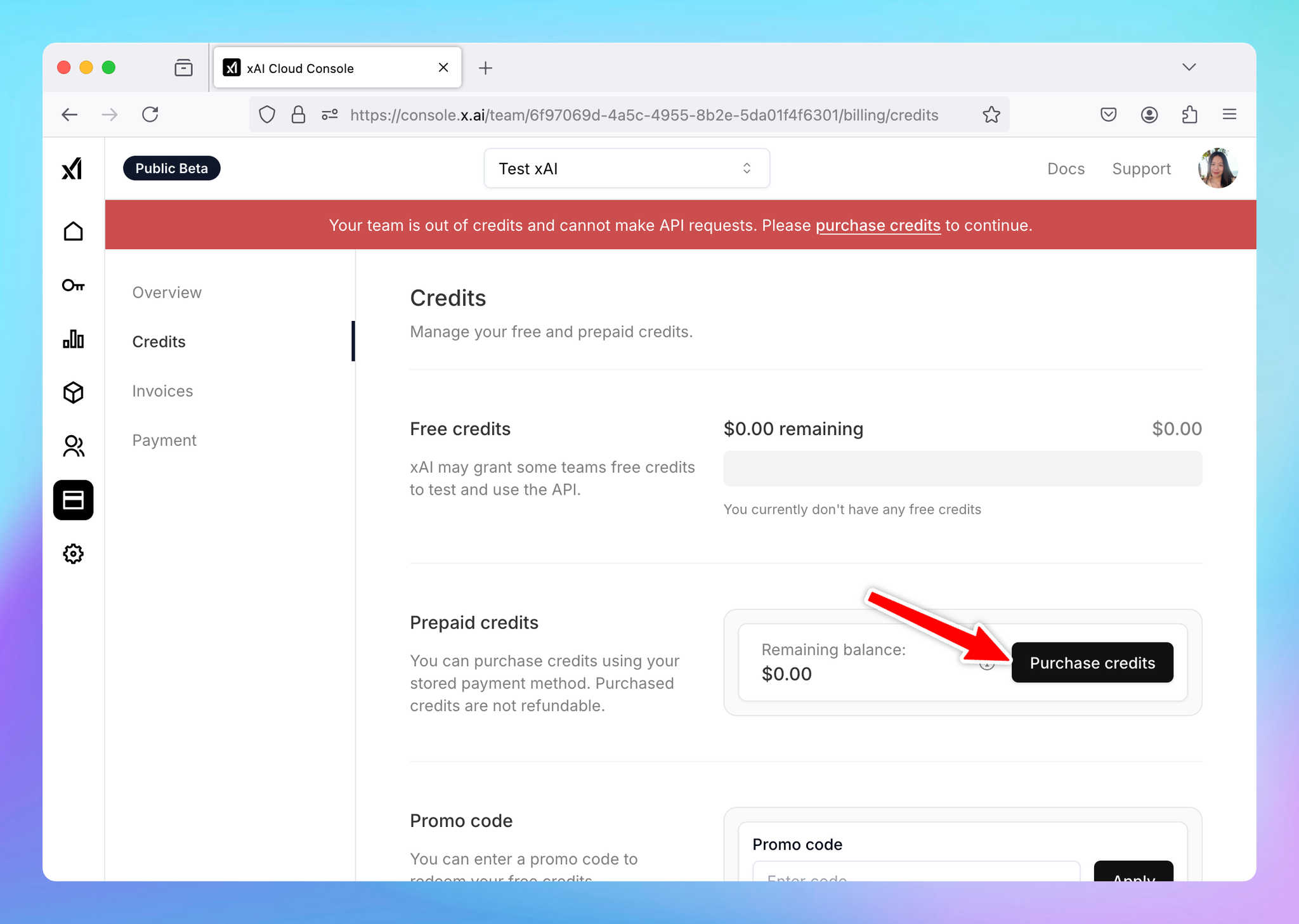Image resolution: width=1299 pixels, height=924 pixels.
Task: Click the red macOS close window button
Action: [x=63, y=67]
